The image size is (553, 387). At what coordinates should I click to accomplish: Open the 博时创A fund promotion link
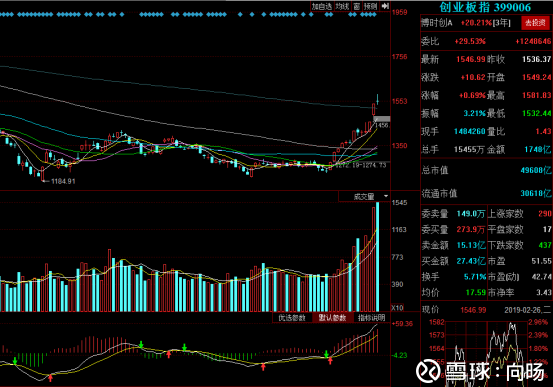466,23
